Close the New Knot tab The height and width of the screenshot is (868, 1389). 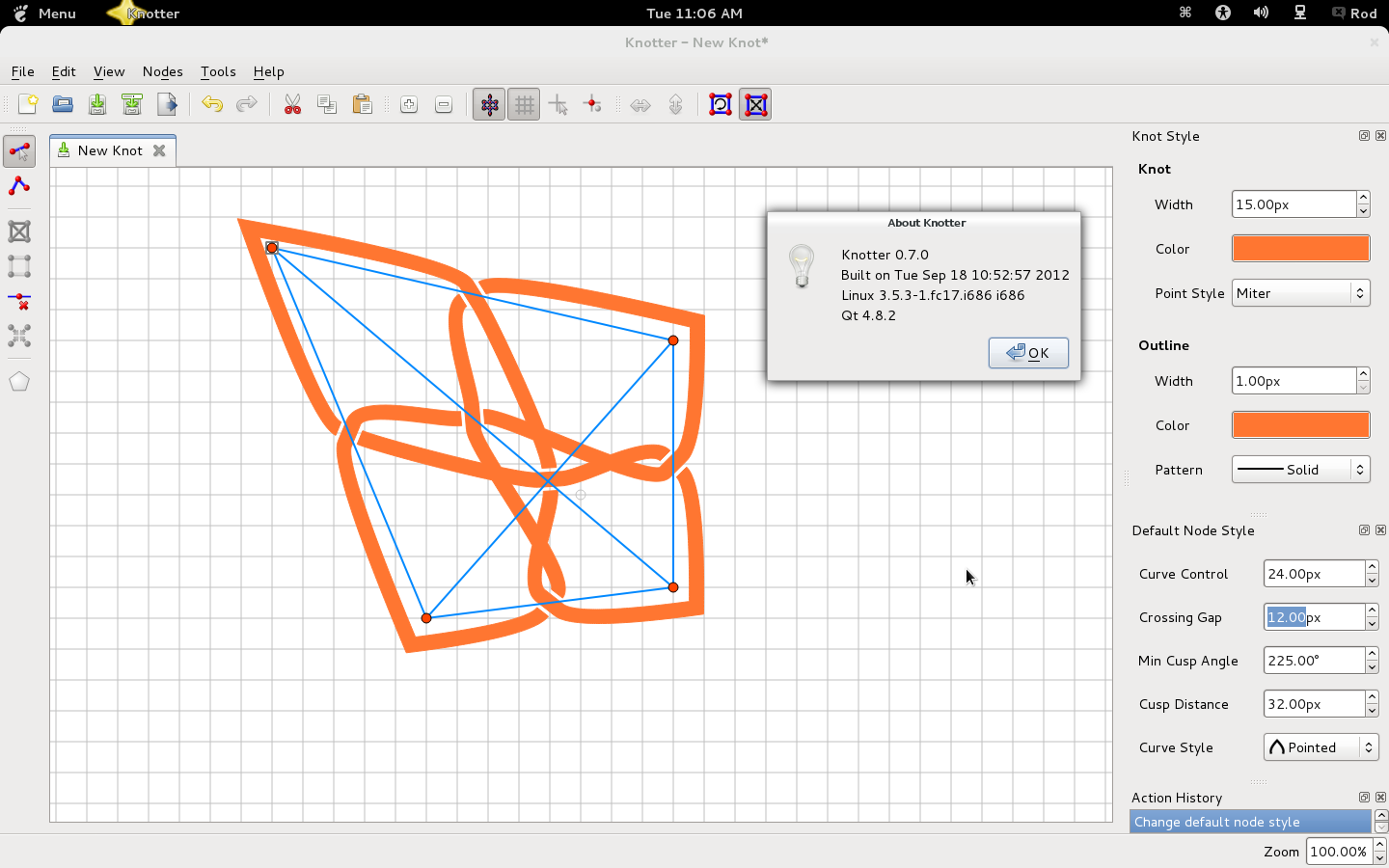click(159, 150)
